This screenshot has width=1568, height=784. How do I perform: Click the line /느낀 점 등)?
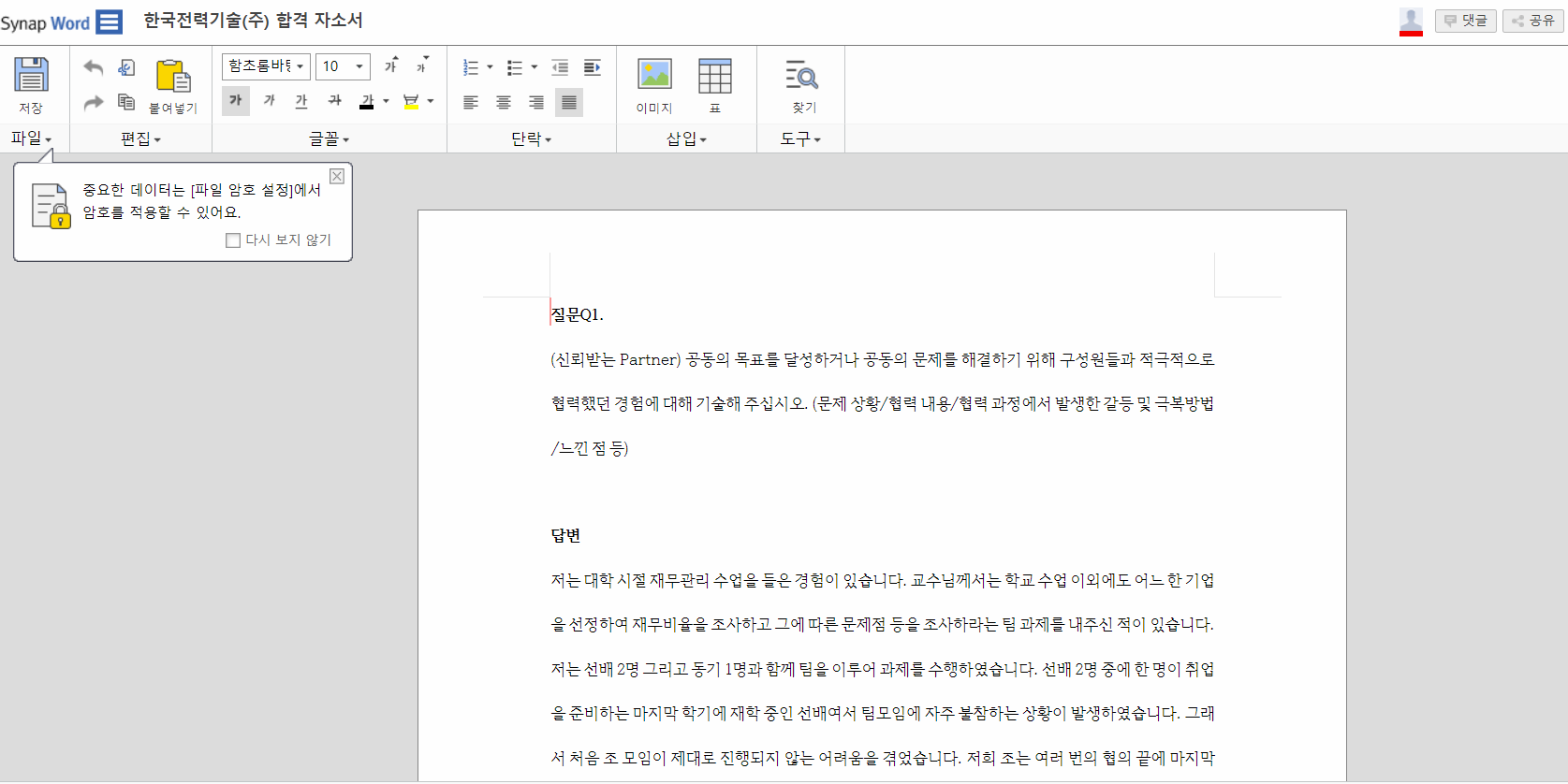click(x=590, y=448)
